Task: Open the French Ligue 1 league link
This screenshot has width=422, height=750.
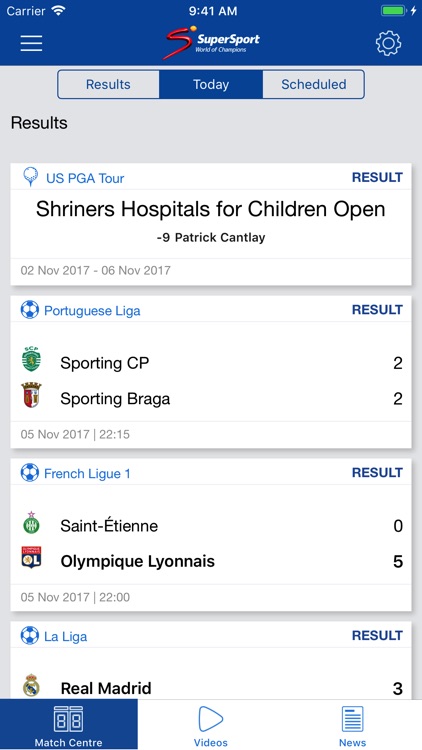Action: (87, 474)
